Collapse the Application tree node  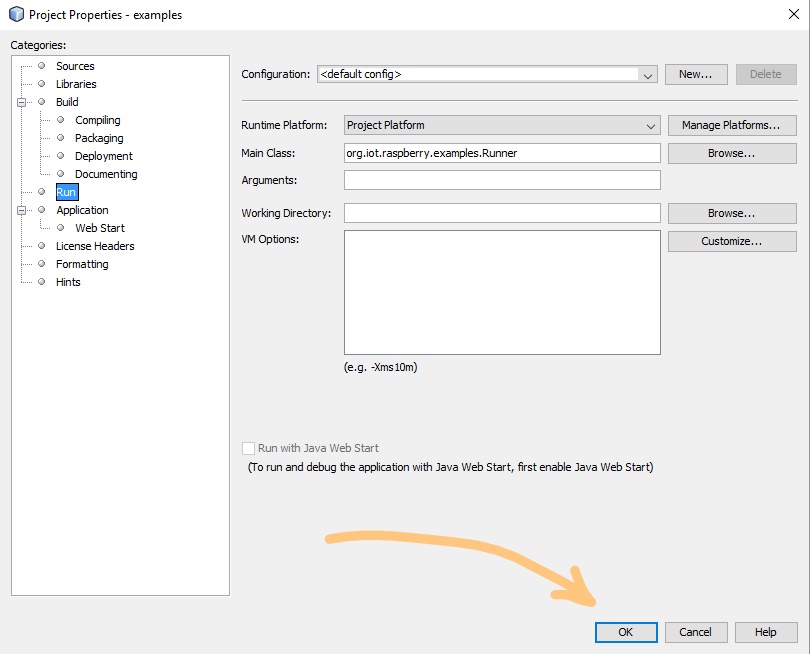[x=21, y=210]
